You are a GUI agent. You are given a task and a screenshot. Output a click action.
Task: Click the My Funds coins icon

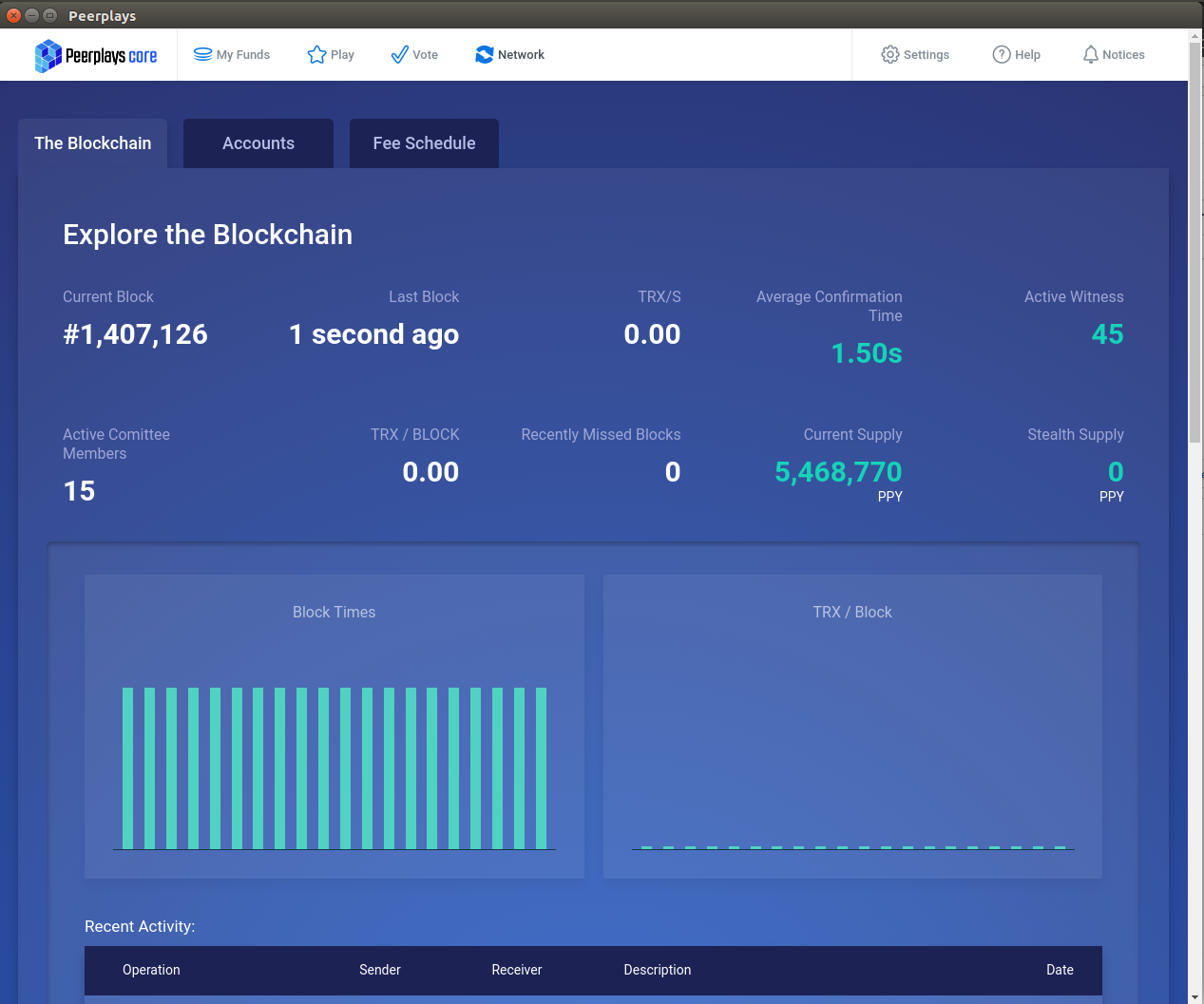[202, 54]
